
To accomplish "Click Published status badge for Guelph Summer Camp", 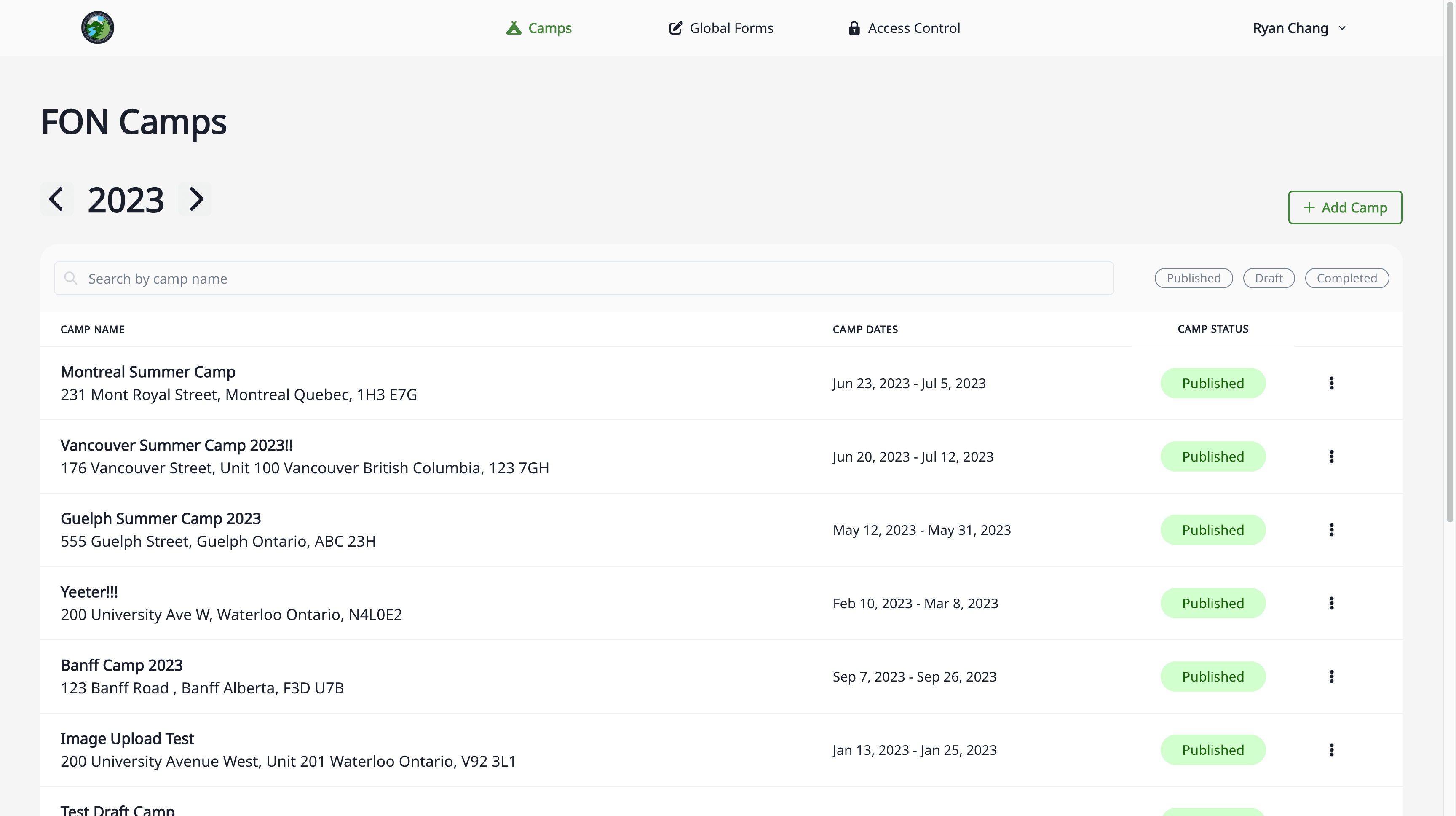I will (x=1213, y=530).
